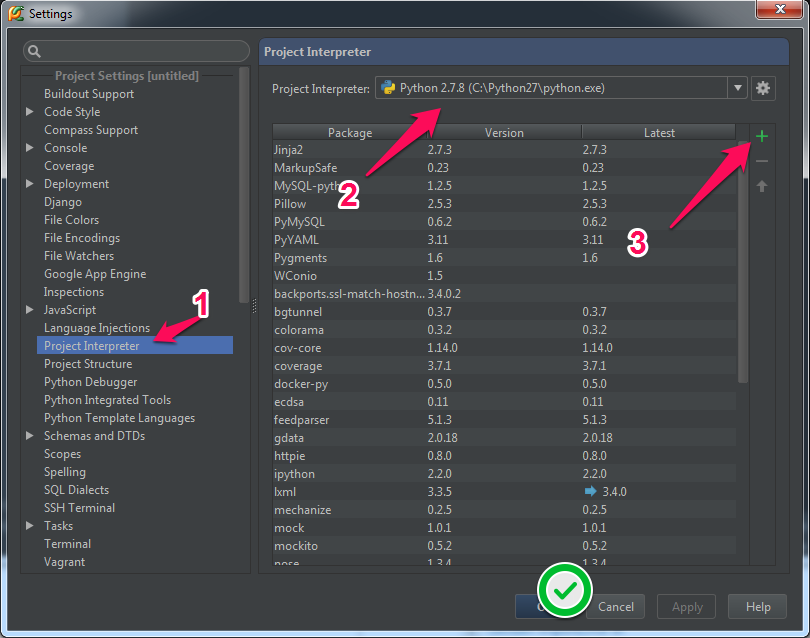
Task: Click the settings search input field
Action: (x=136, y=51)
